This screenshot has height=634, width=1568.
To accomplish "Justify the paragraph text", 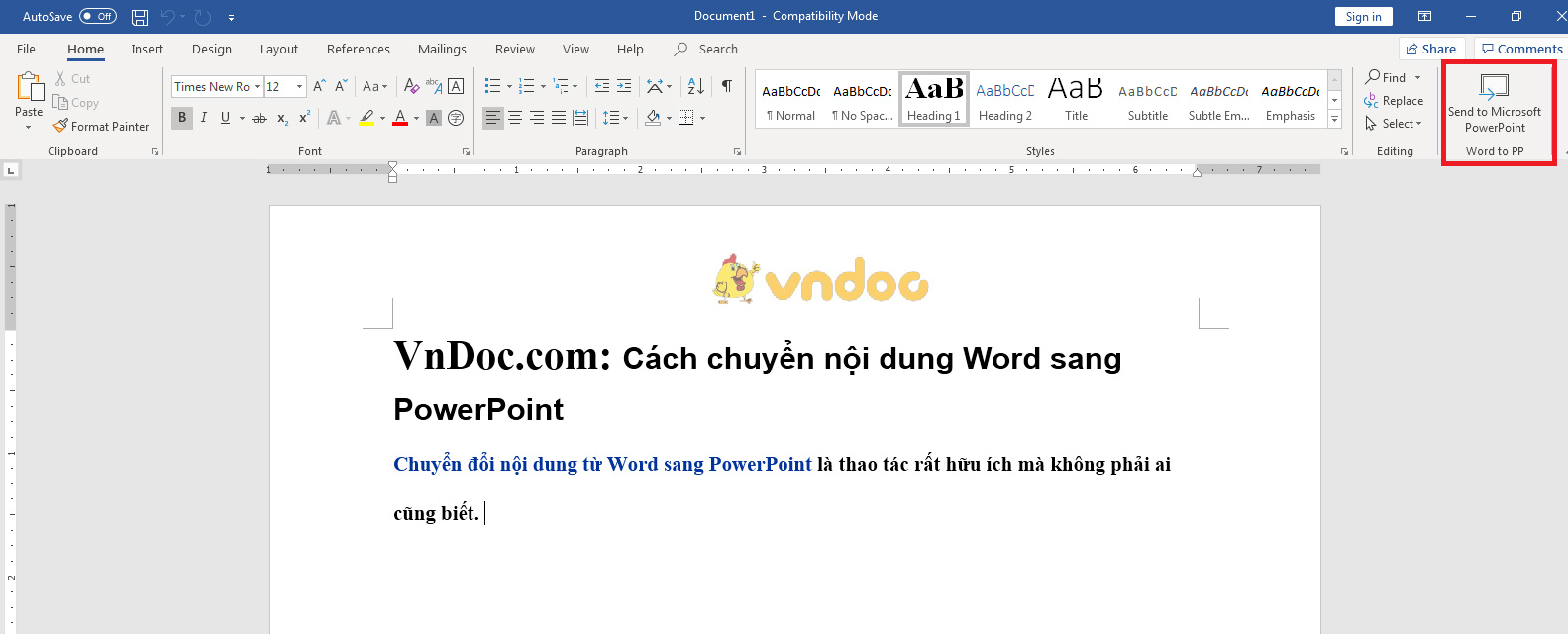I will (x=559, y=118).
